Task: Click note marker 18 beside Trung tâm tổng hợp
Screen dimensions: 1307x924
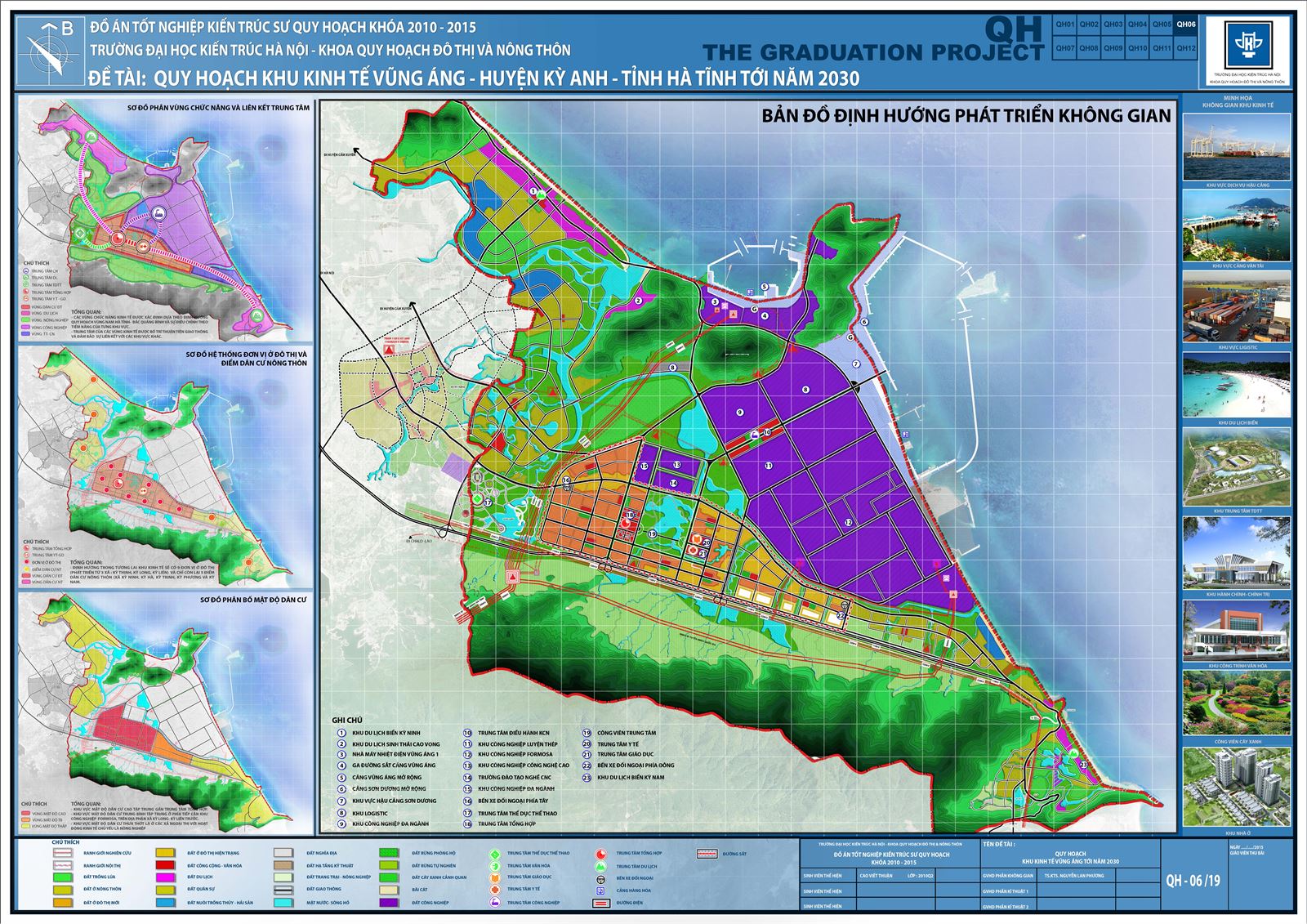Action: point(467,824)
